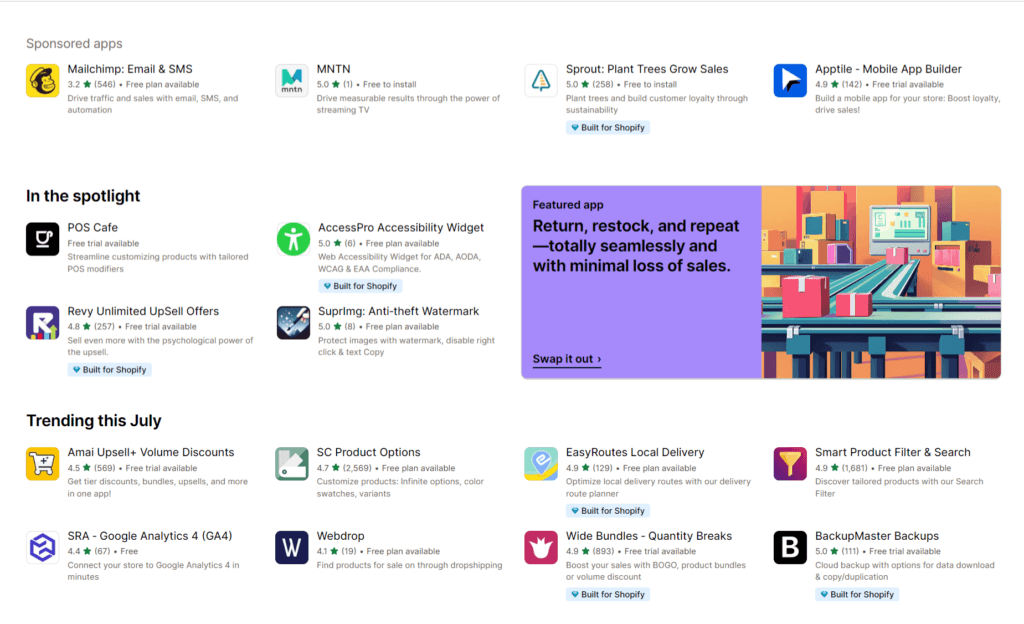Click the SC Product Options icon
The image size is (1024, 624).
(x=292, y=463)
